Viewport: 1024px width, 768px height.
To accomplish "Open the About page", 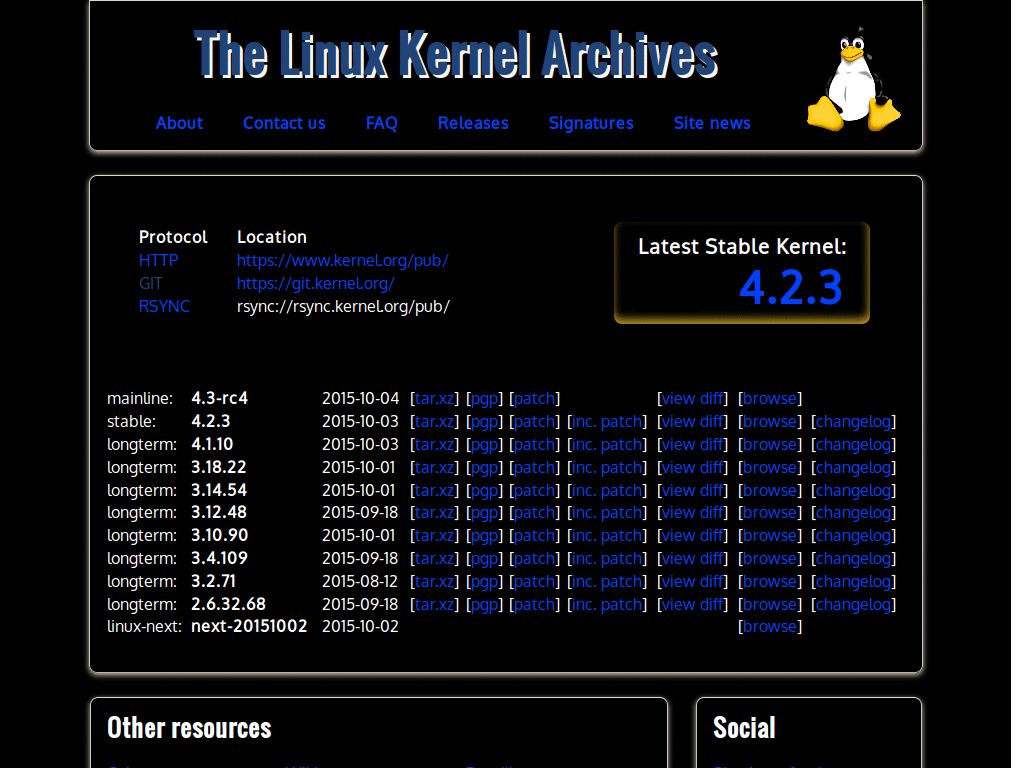I will tap(179, 123).
